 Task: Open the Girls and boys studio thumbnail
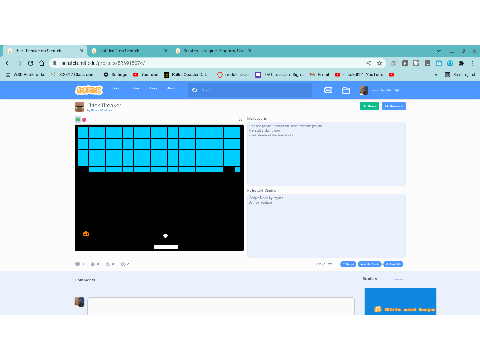(400, 301)
